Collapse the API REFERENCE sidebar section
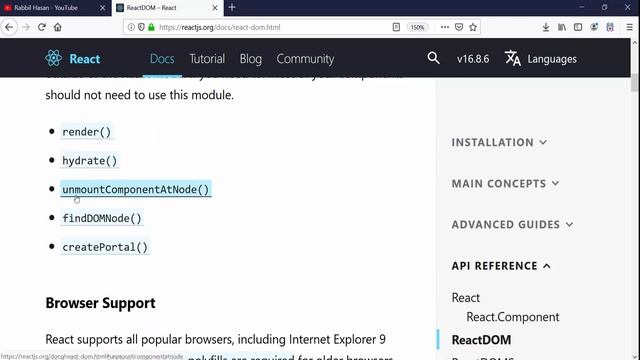 [501, 266]
